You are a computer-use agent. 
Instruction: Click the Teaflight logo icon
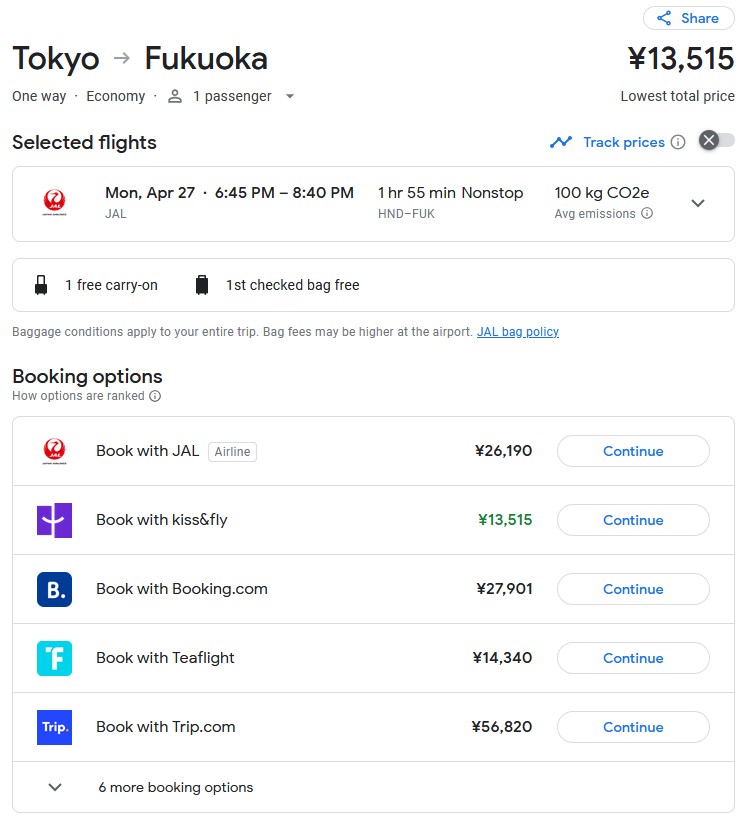(x=55, y=658)
